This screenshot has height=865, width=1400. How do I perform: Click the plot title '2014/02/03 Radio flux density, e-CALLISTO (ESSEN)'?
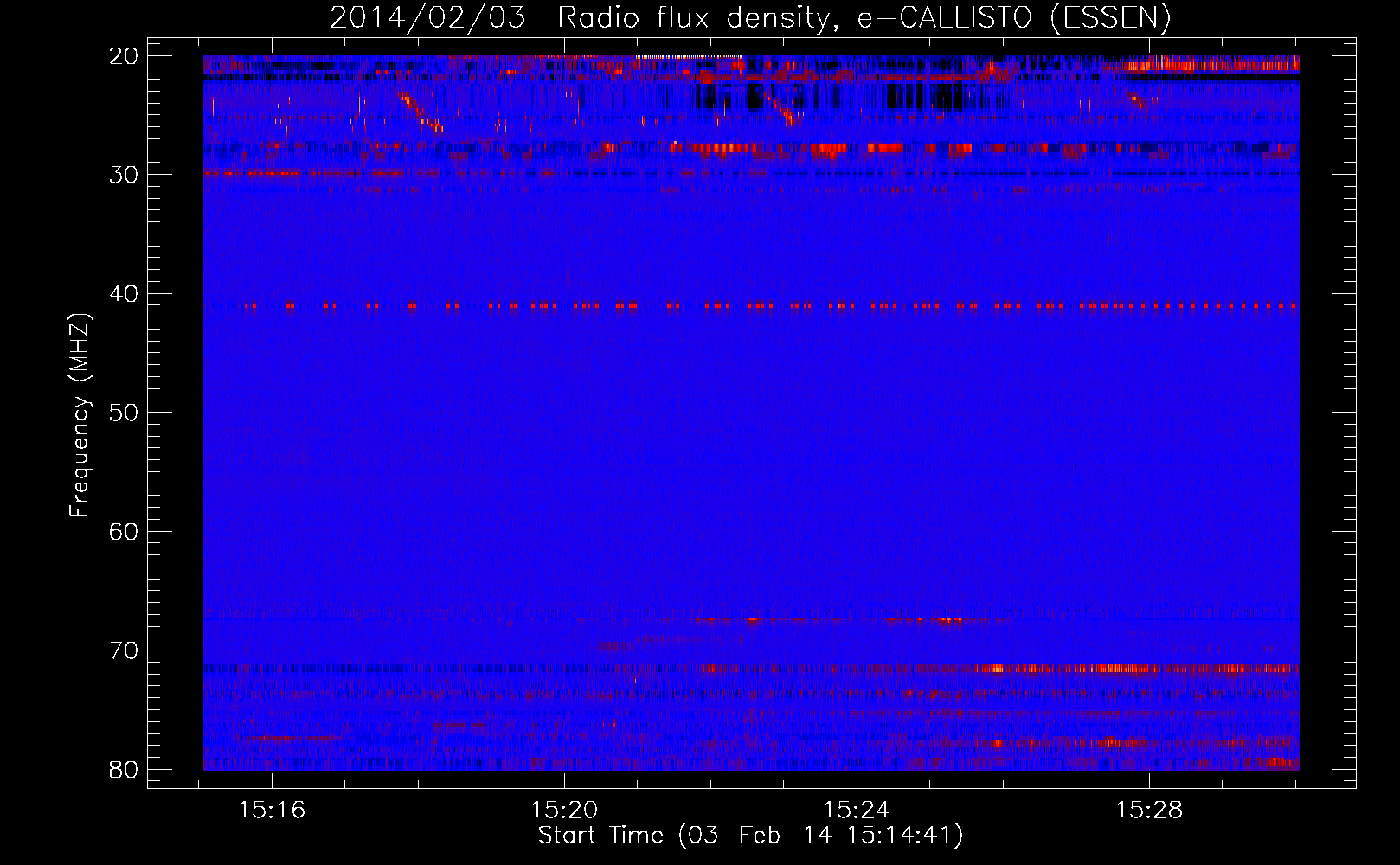click(x=750, y=17)
